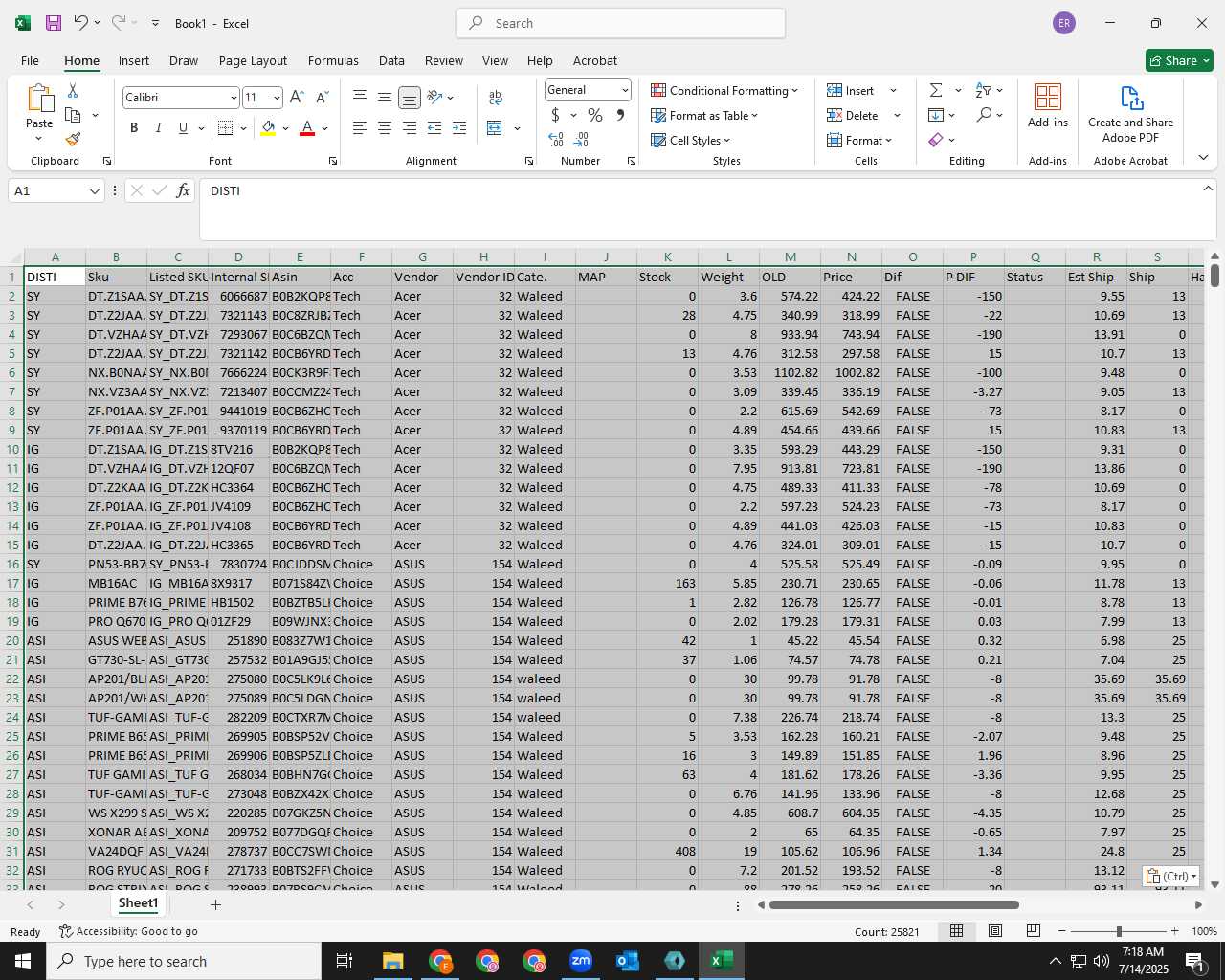Click the zoom slider handle
Screen dimensions: 1225x980
[1118, 931]
